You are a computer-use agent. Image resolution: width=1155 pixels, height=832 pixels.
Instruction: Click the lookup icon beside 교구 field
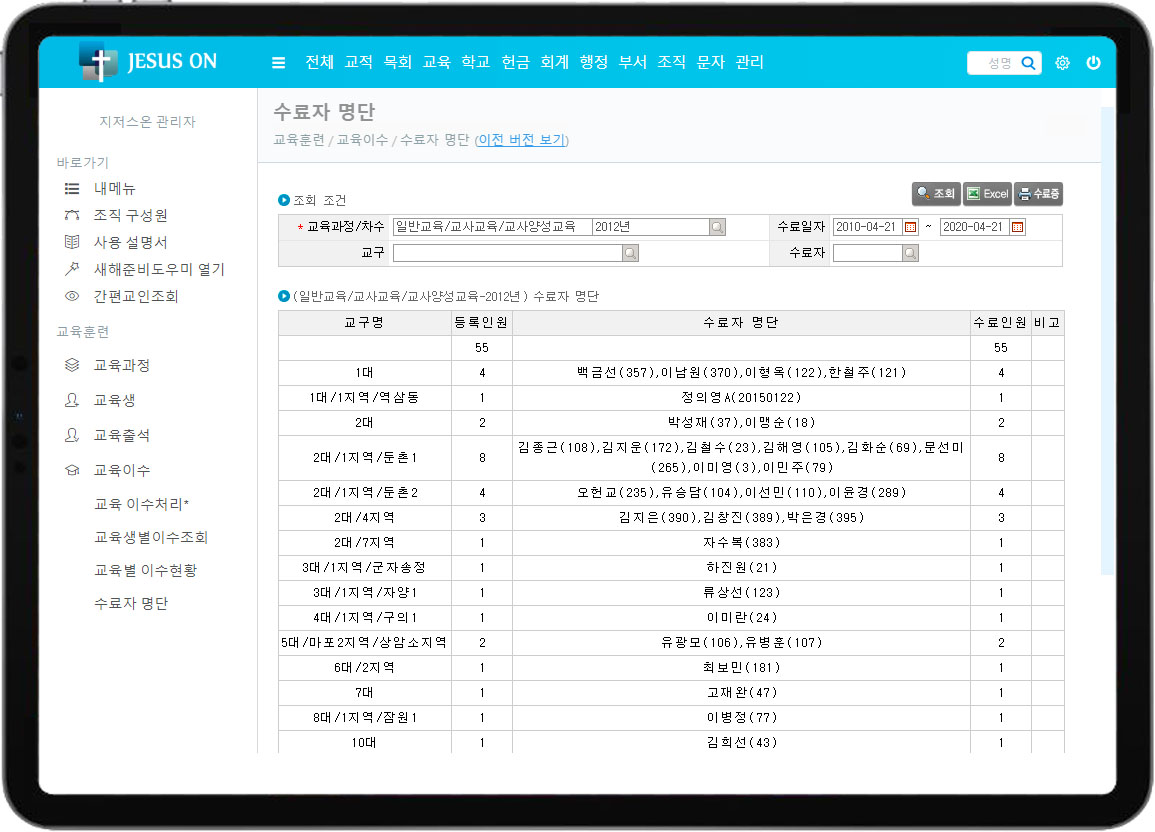click(630, 254)
